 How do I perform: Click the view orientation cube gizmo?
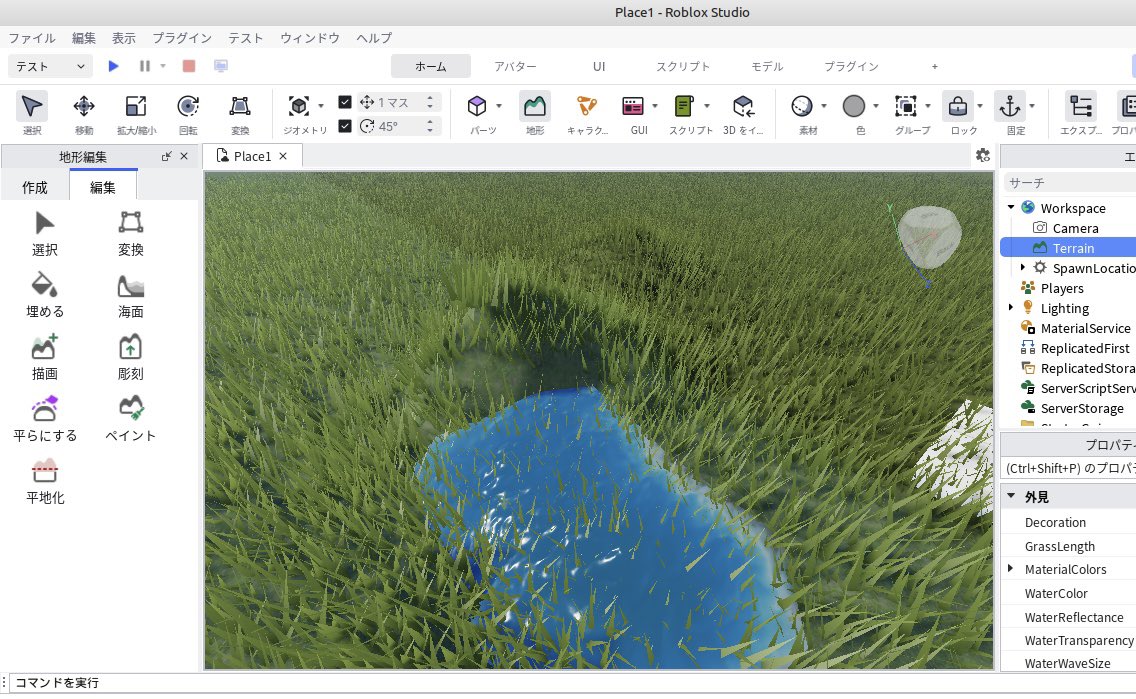click(929, 238)
